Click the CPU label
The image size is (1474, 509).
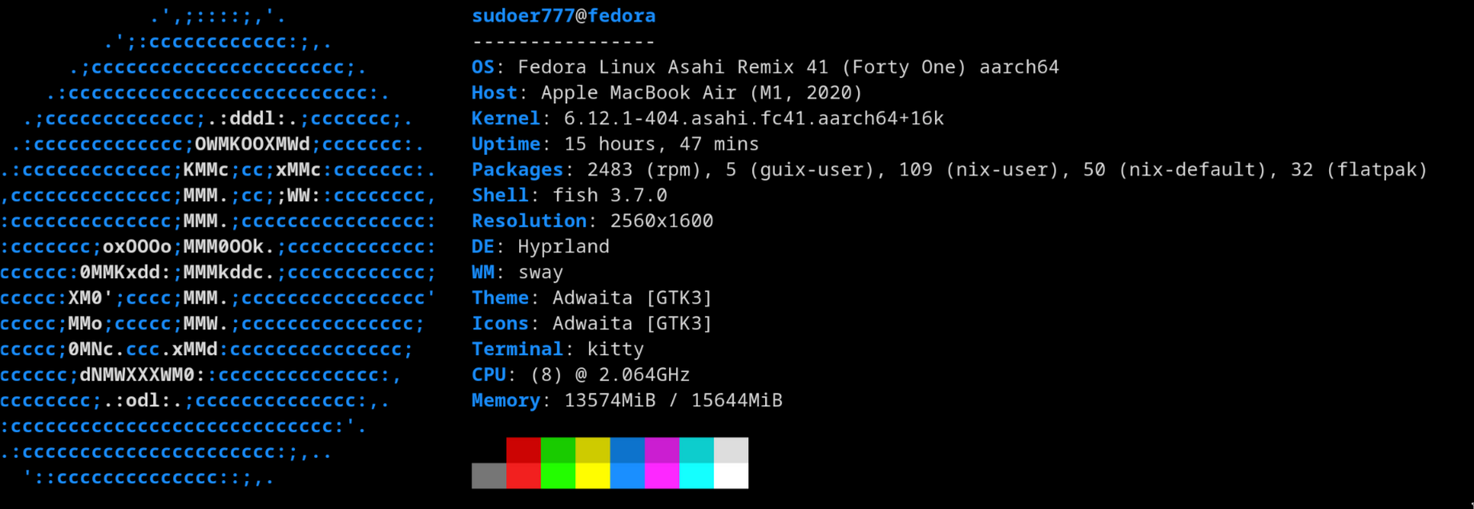(489, 375)
